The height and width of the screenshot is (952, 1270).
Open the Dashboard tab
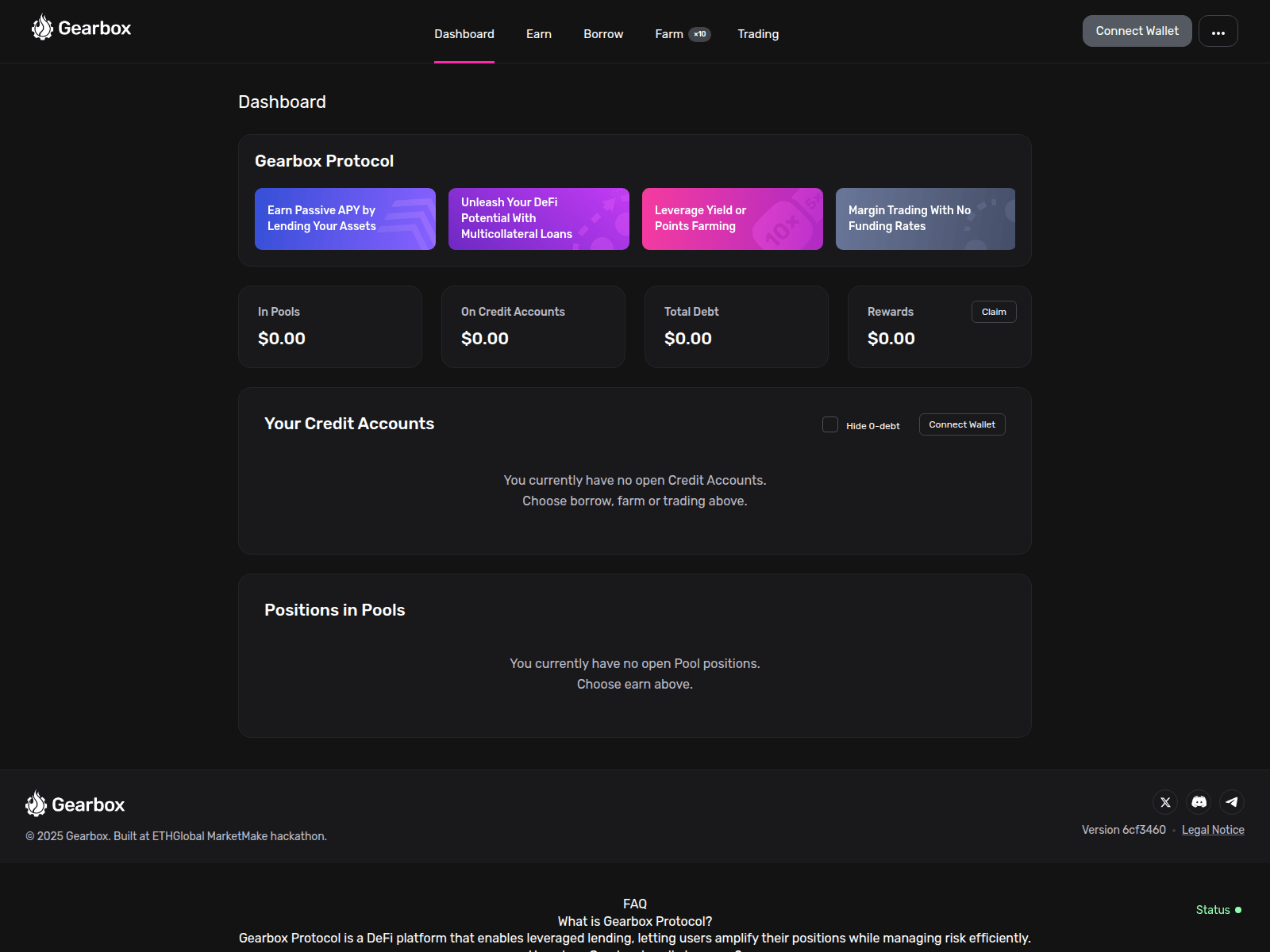pos(464,34)
